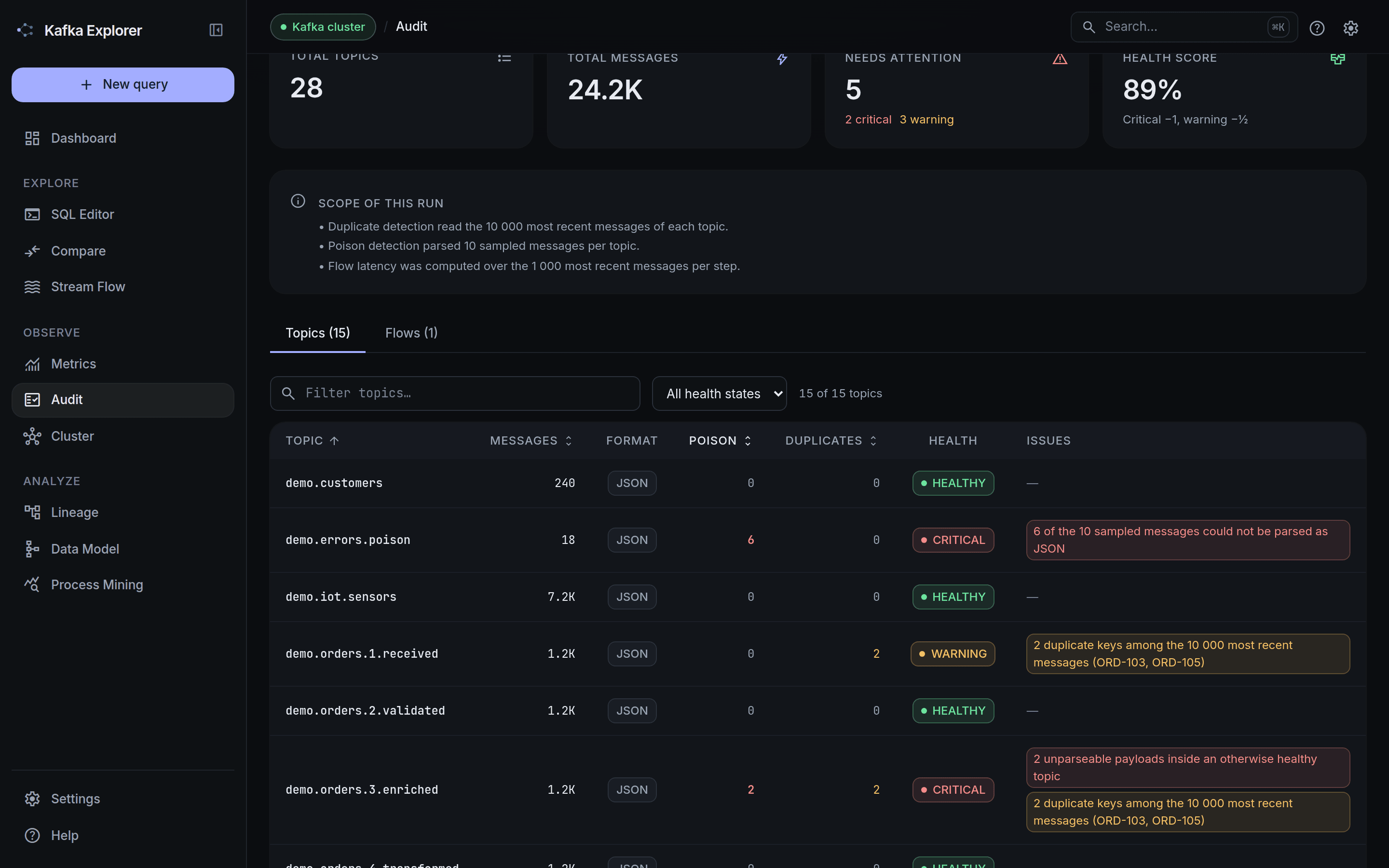
Task: Sort table by Poison column
Action: tap(720, 440)
